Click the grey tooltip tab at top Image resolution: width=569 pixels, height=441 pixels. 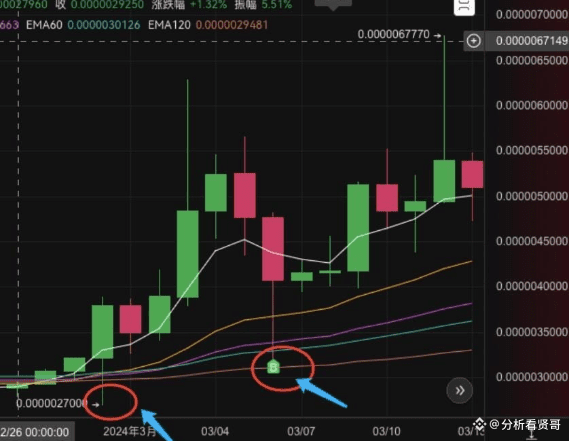[x=333, y=4]
